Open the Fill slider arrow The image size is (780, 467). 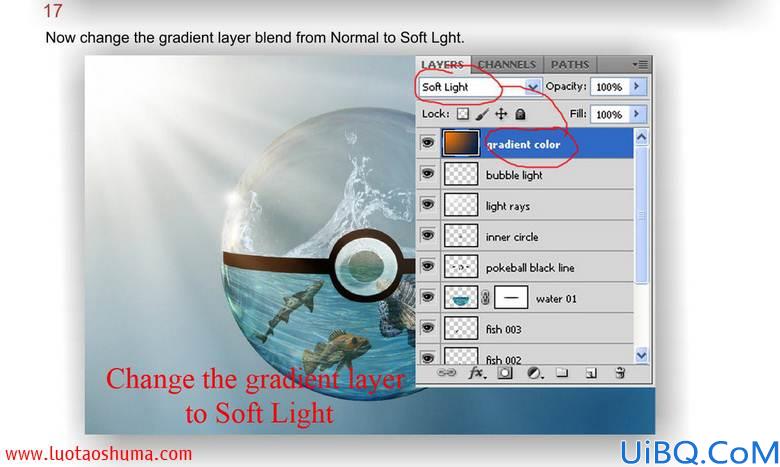pyautogui.click(x=637, y=114)
